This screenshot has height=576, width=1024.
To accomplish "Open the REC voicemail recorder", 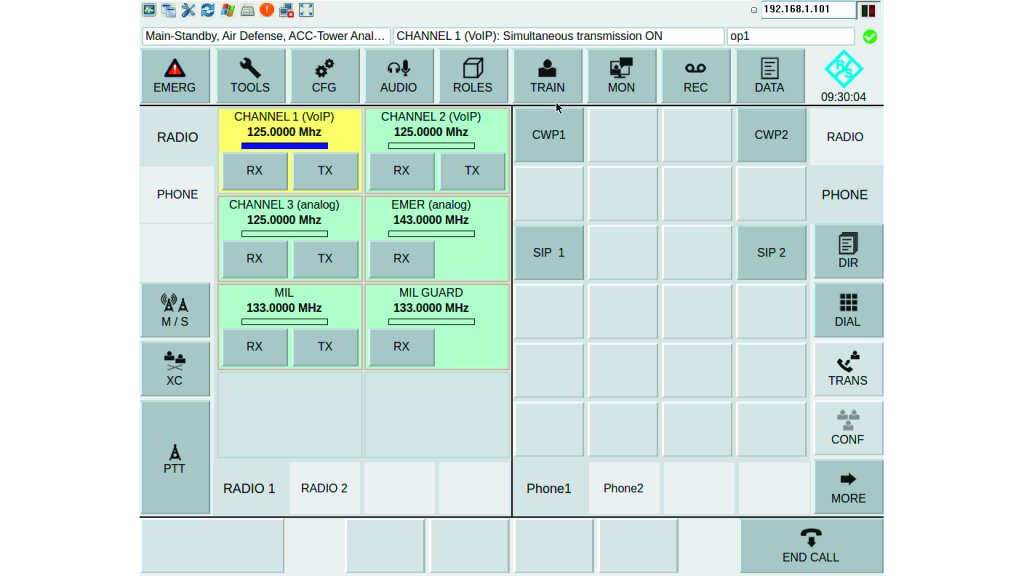I will coord(696,76).
